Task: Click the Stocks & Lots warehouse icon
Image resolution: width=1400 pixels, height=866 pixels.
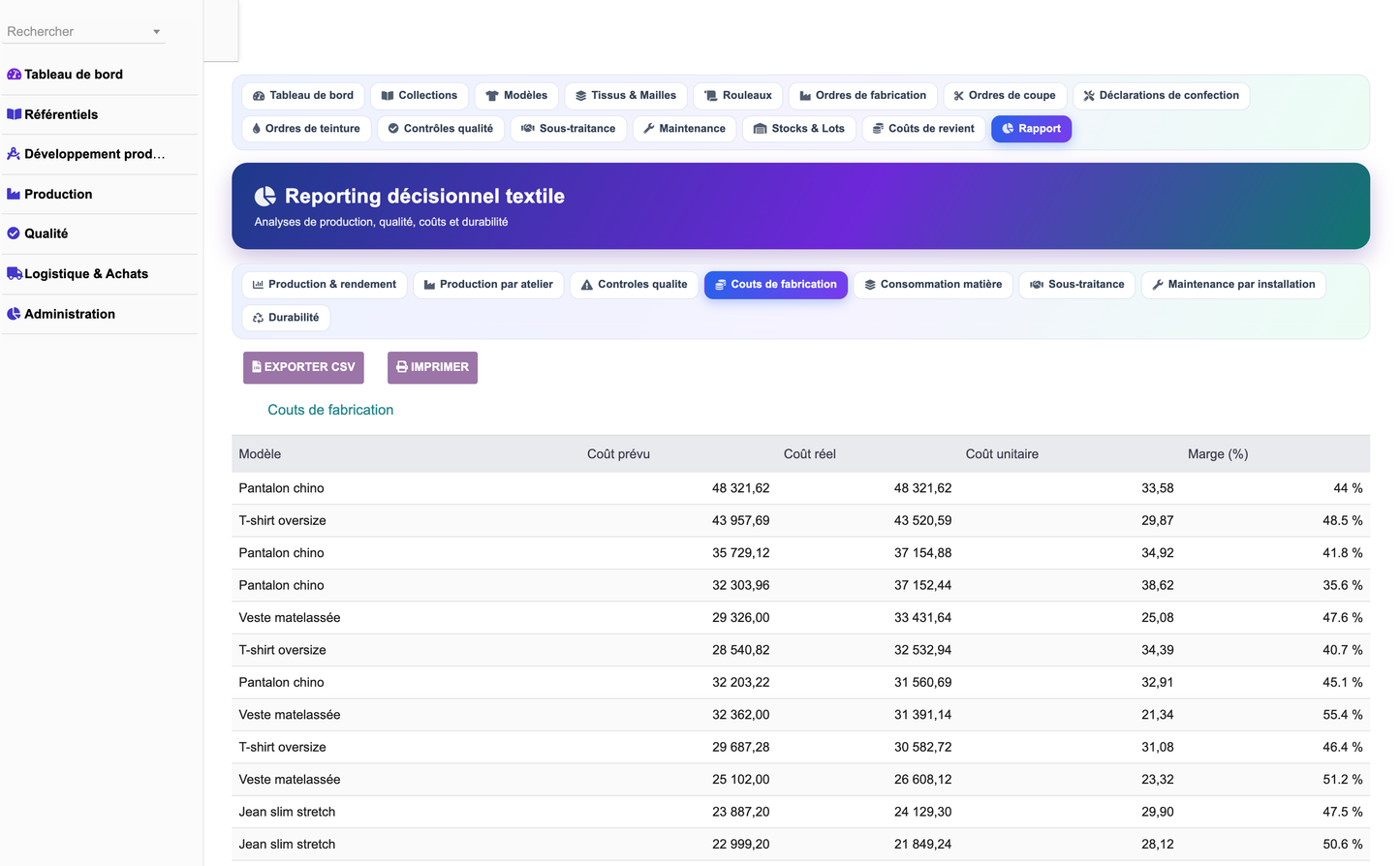Action: (x=761, y=129)
